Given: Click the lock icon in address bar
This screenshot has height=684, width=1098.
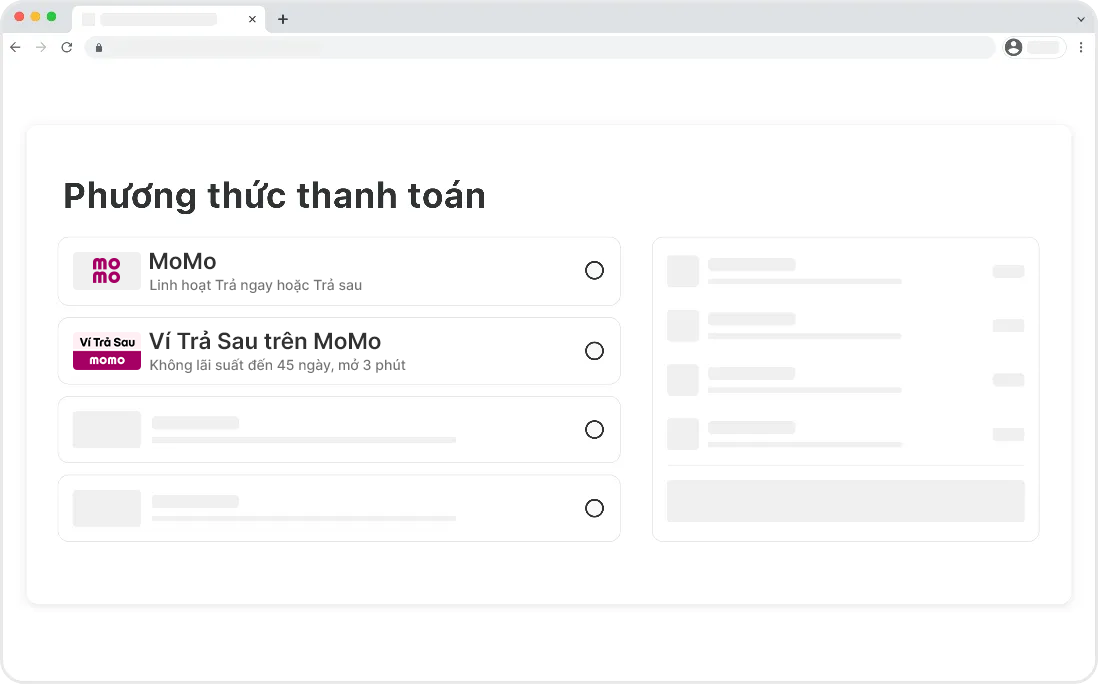Looking at the screenshot, I should point(99,47).
